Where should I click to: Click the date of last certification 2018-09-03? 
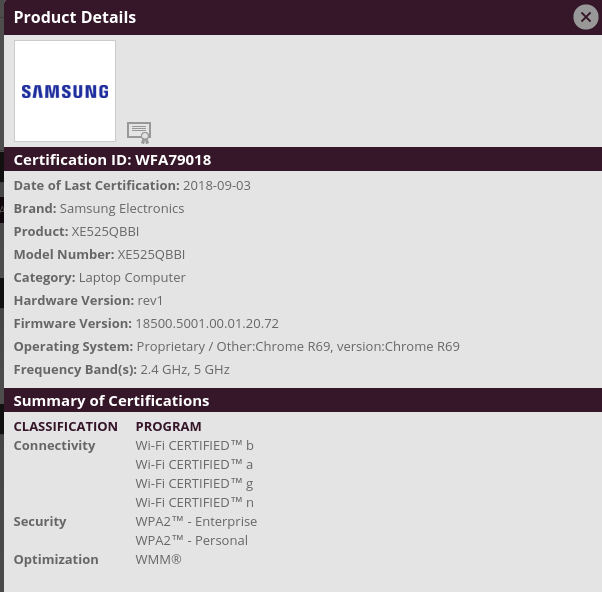[217, 186]
